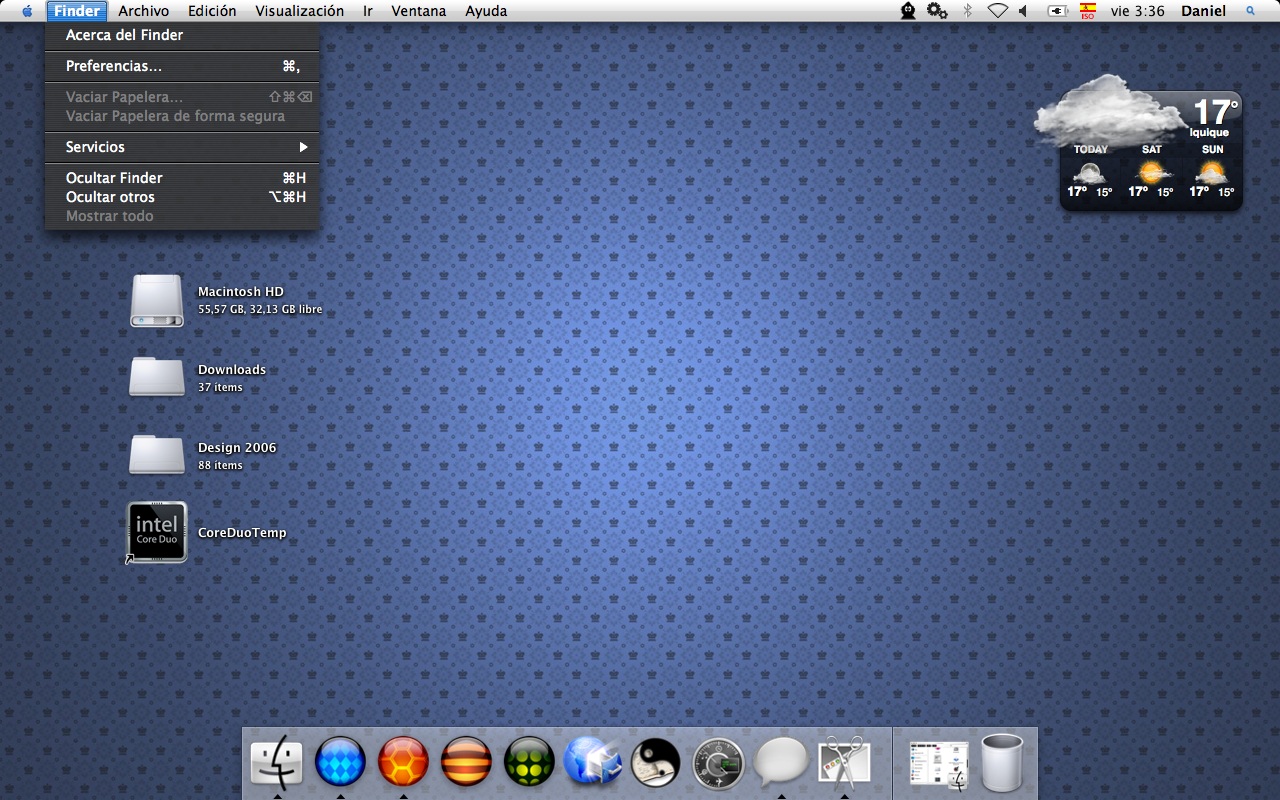Screen dimensions: 1280x800
Task: Click the Macintosh HD label text
Action: pos(241,292)
